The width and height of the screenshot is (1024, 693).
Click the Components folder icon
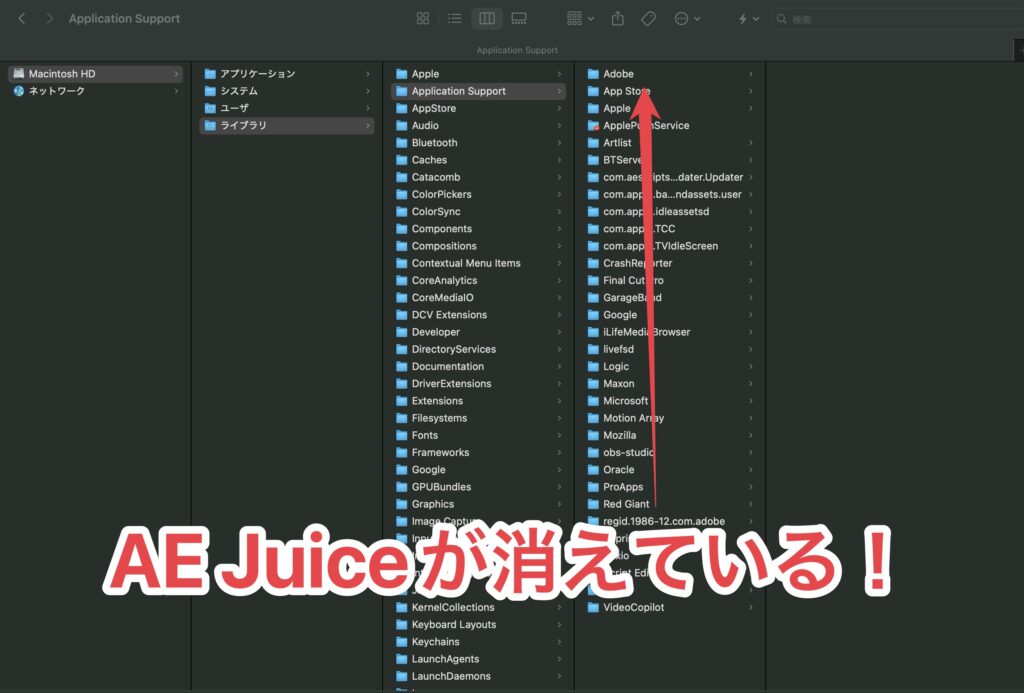pos(402,229)
